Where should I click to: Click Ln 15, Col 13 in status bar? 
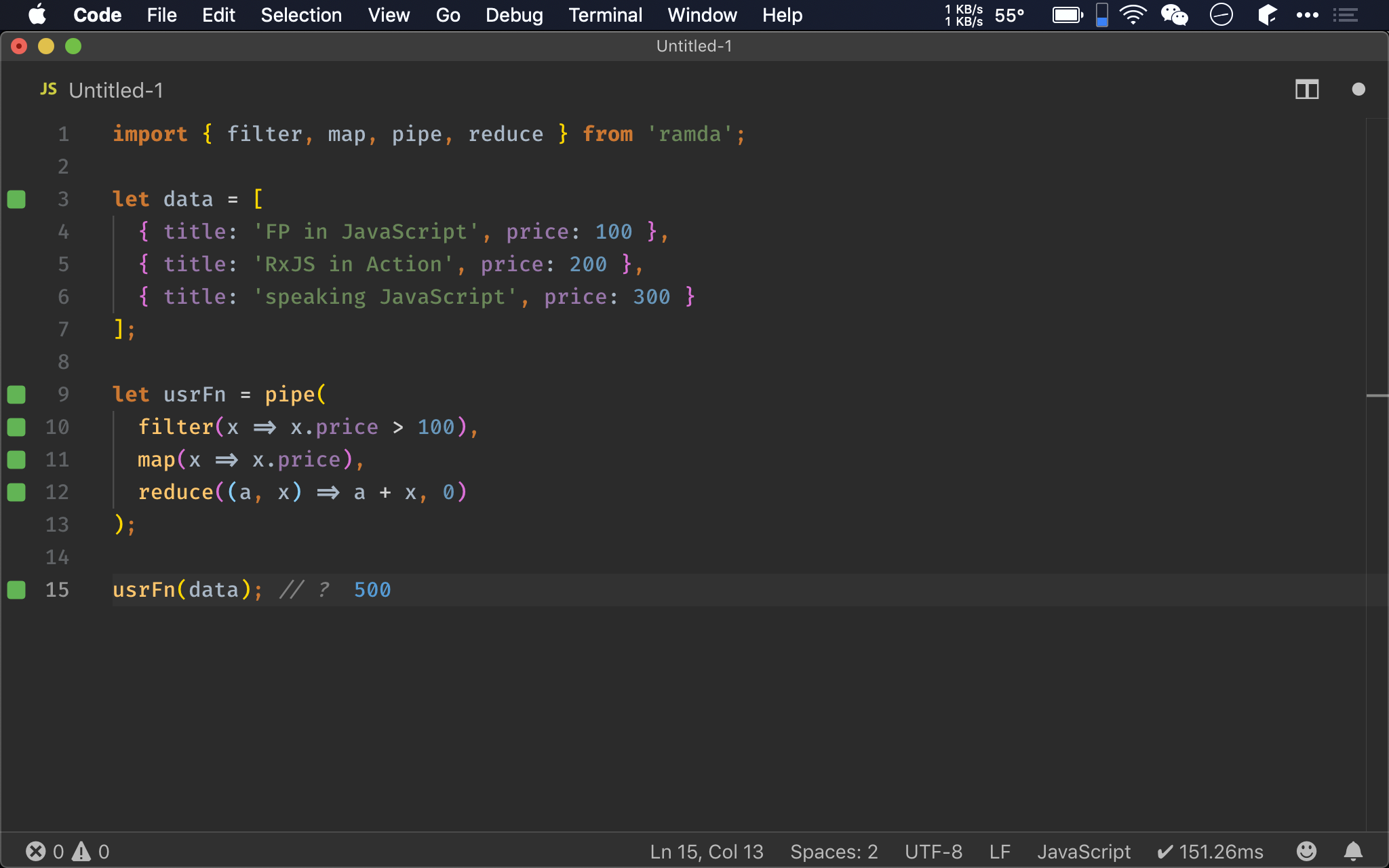707,852
